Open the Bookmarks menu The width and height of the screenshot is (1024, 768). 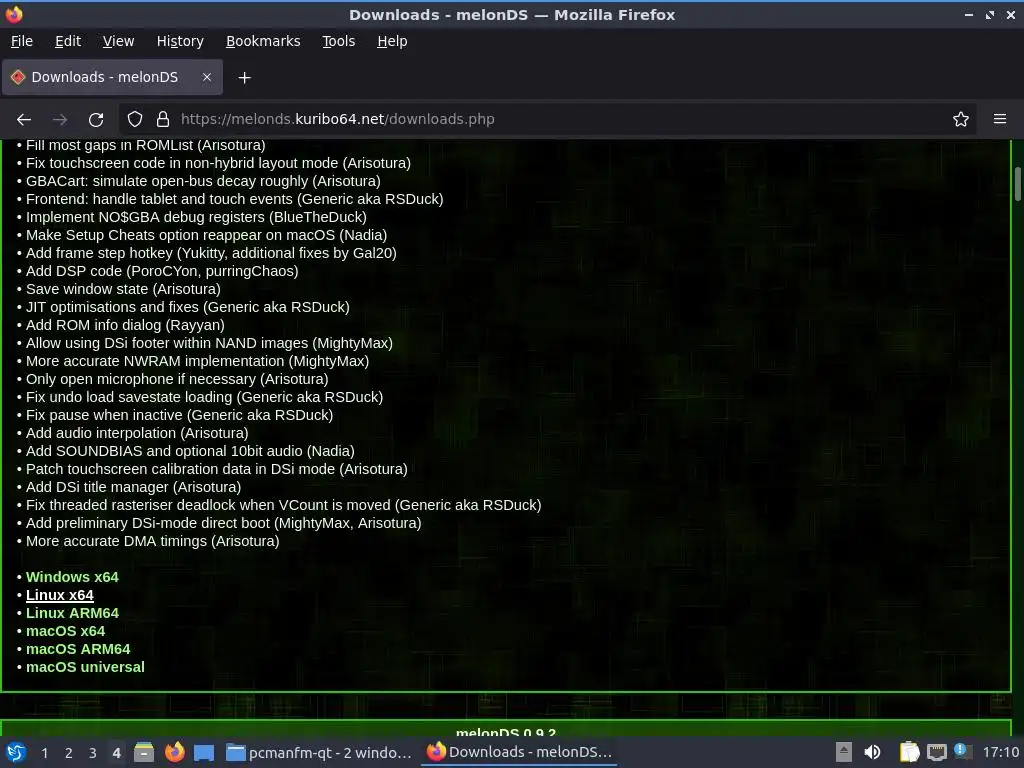pyautogui.click(x=263, y=41)
